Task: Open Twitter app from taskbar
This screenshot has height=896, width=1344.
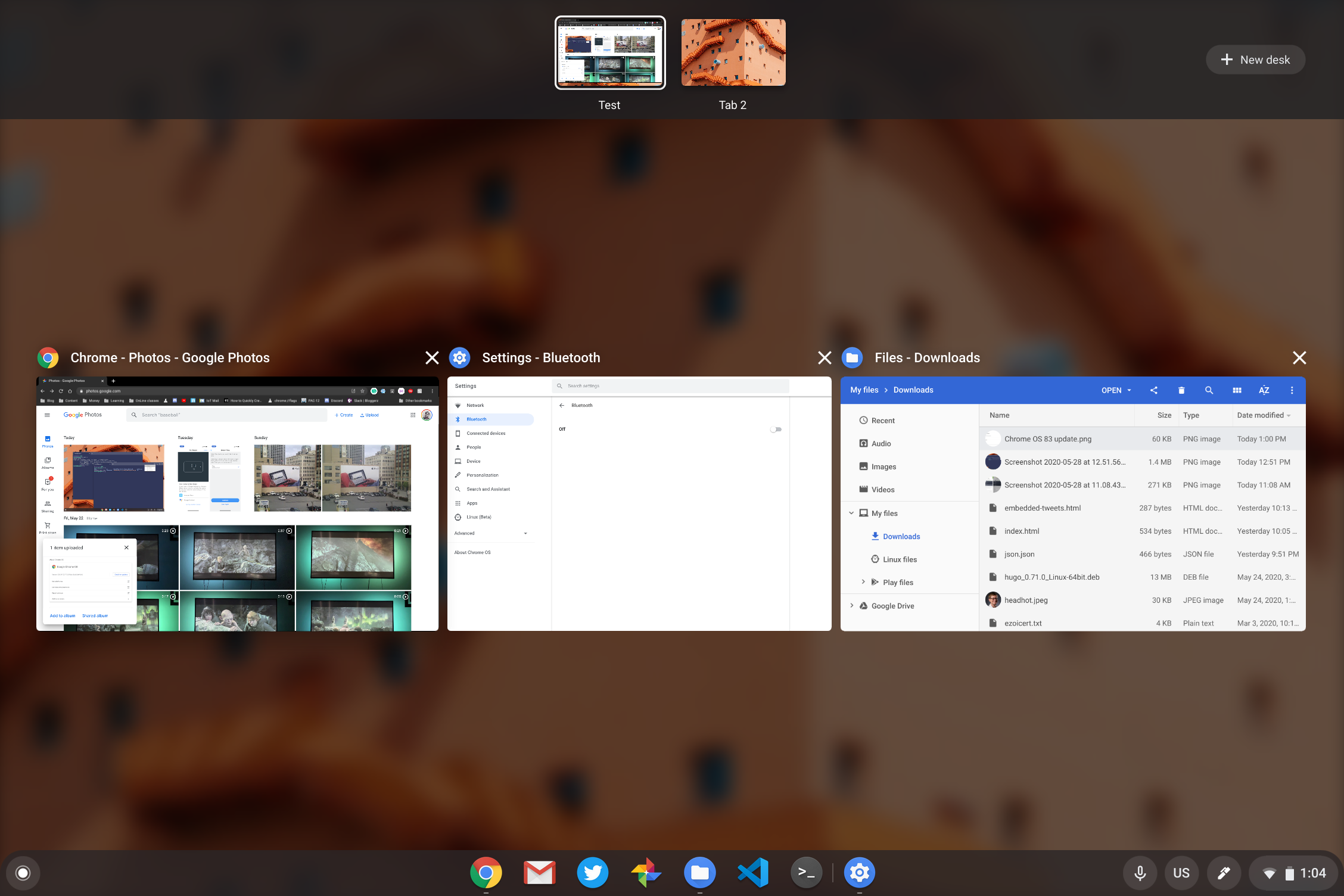Action: click(592, 871)
